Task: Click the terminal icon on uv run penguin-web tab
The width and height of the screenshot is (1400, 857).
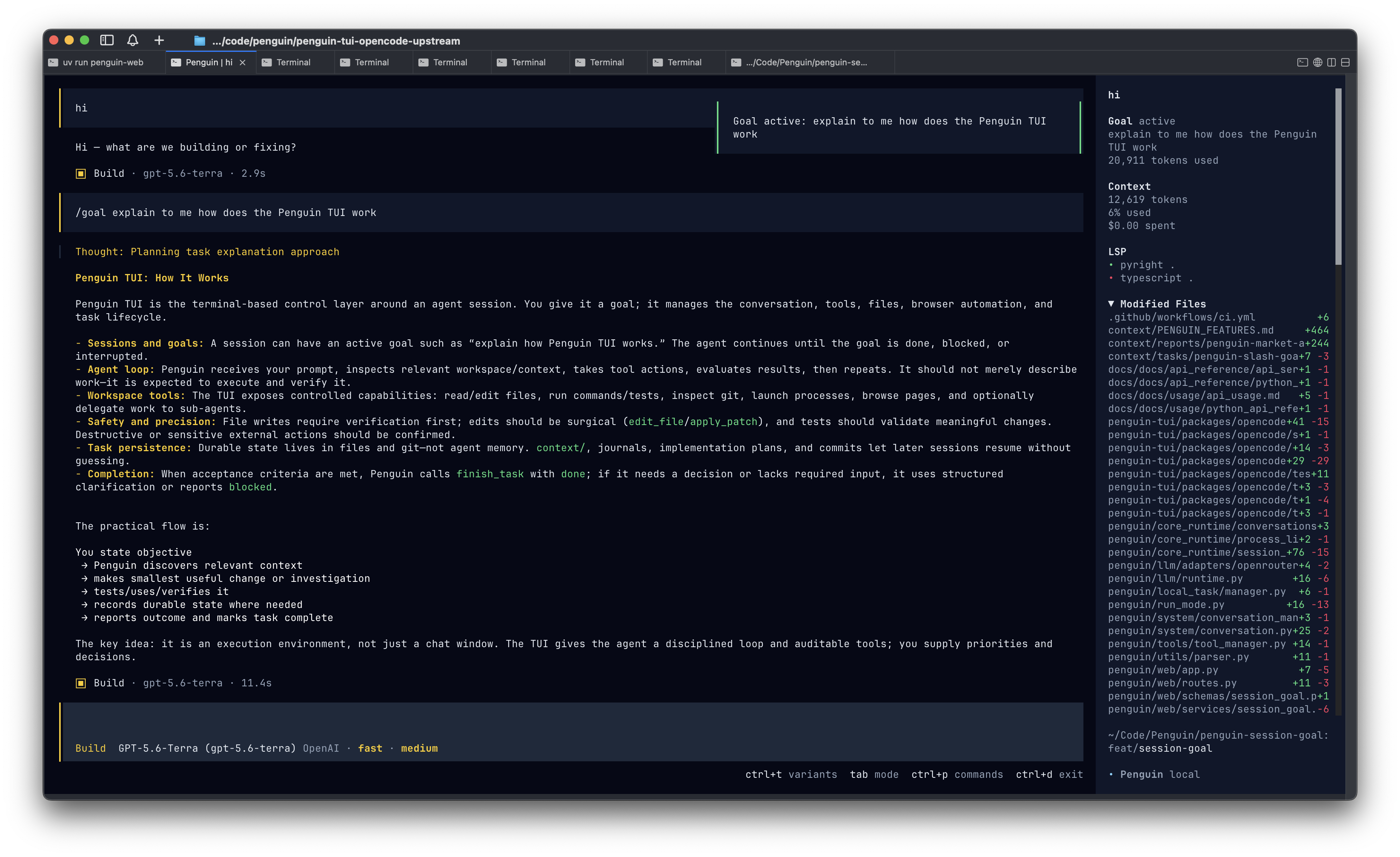Action: [53, 63]
